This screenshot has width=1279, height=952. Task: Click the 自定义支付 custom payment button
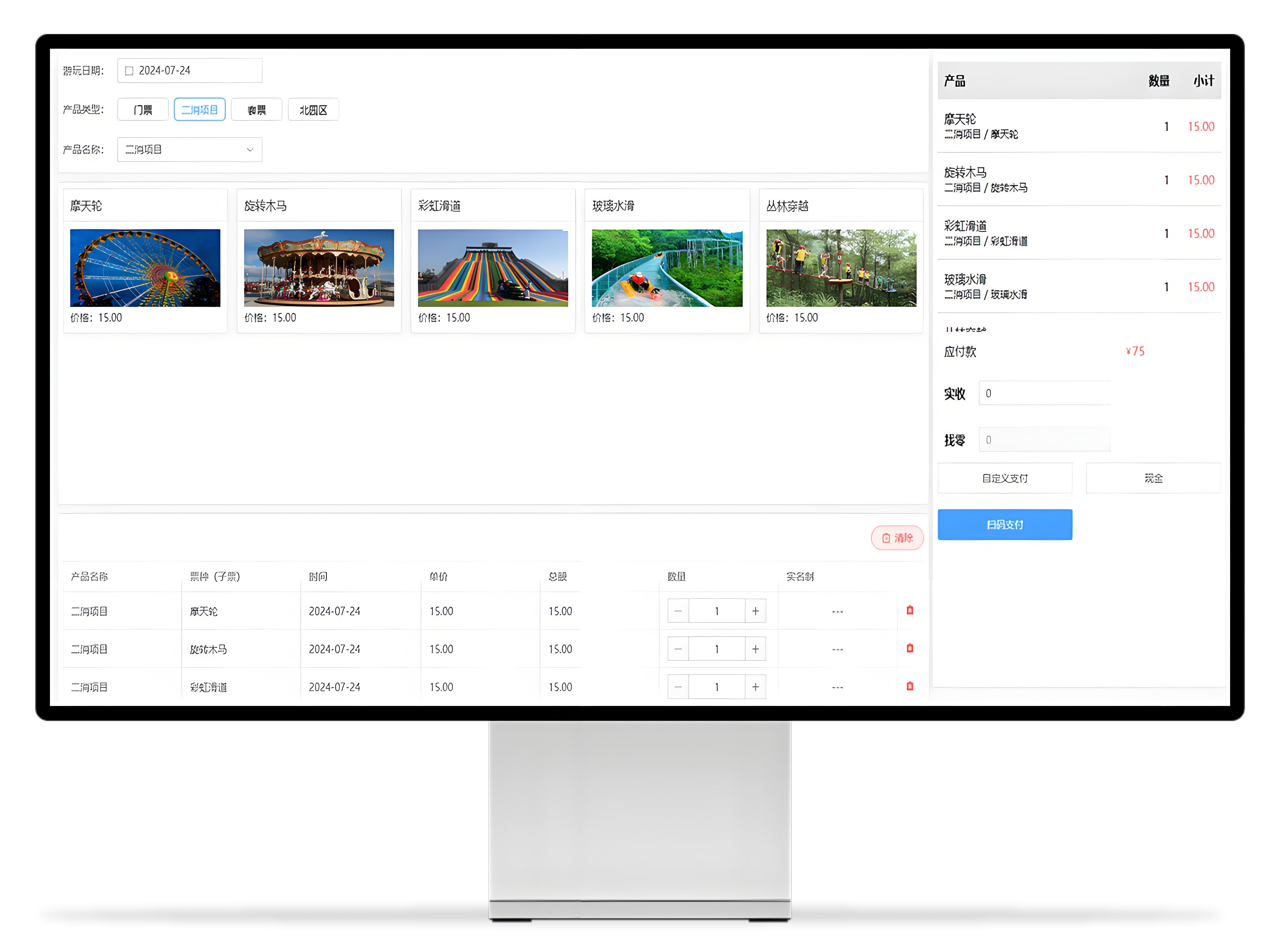pos(1005,478)
